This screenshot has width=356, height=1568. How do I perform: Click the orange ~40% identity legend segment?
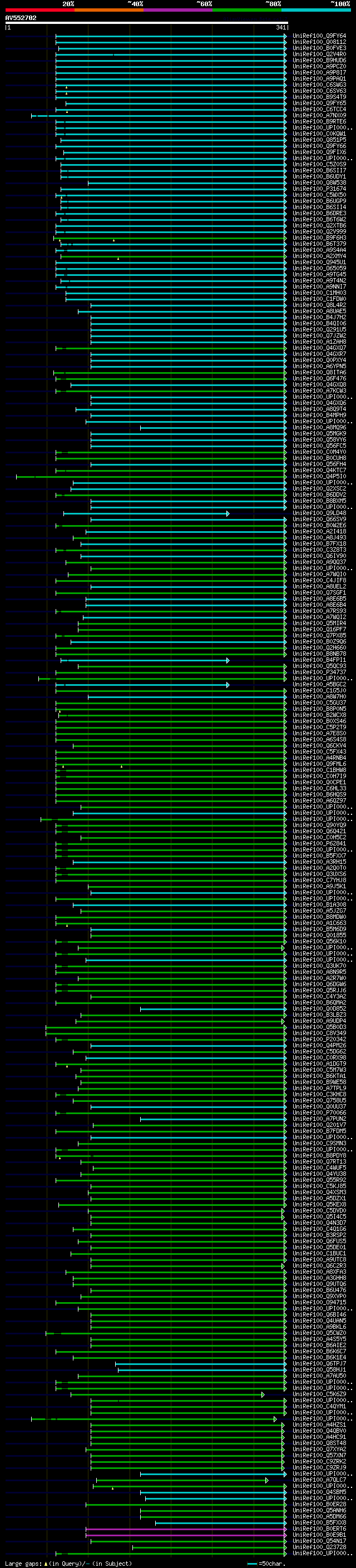pos(109,10)
